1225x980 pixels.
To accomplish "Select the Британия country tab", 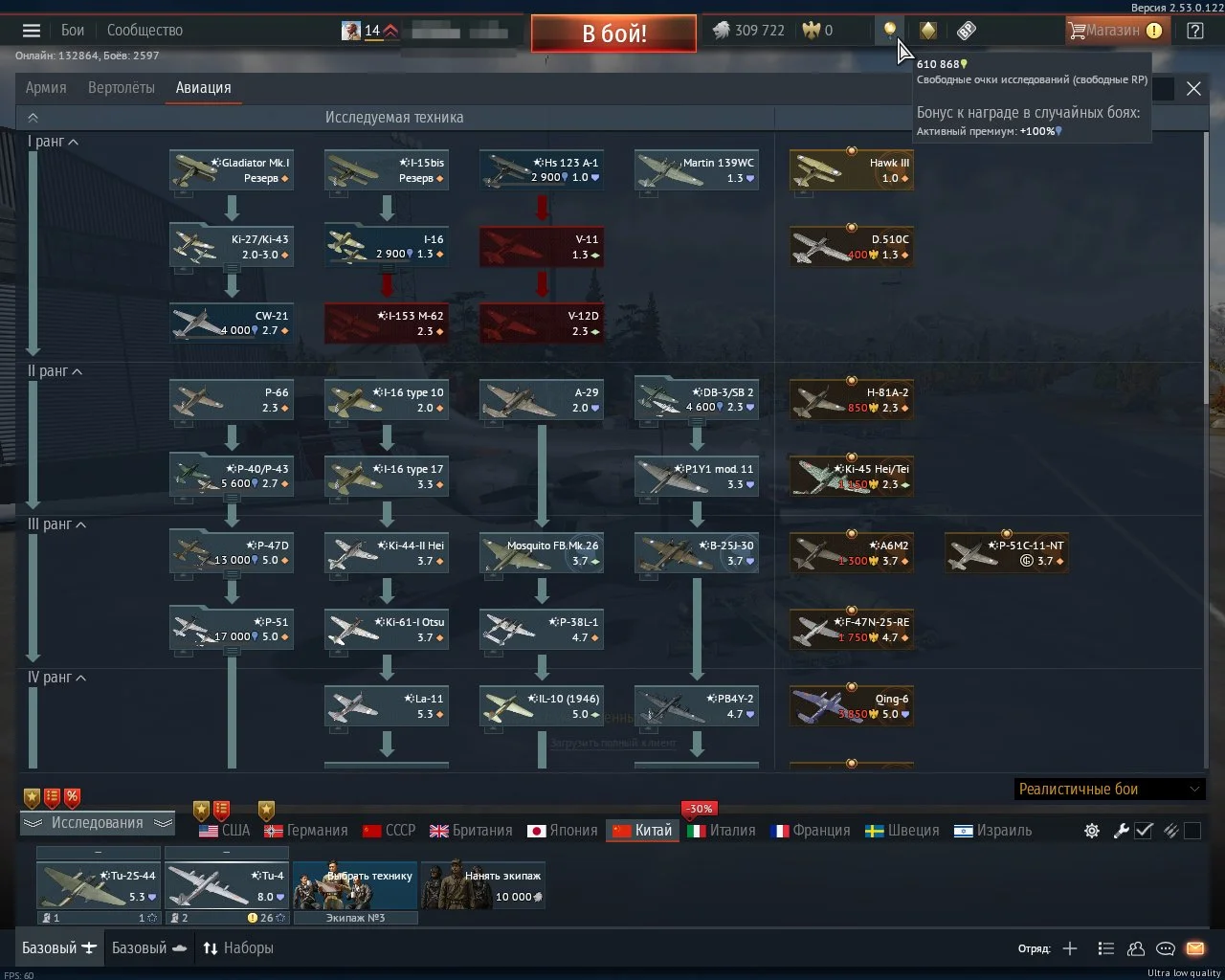I will (471, 831).
